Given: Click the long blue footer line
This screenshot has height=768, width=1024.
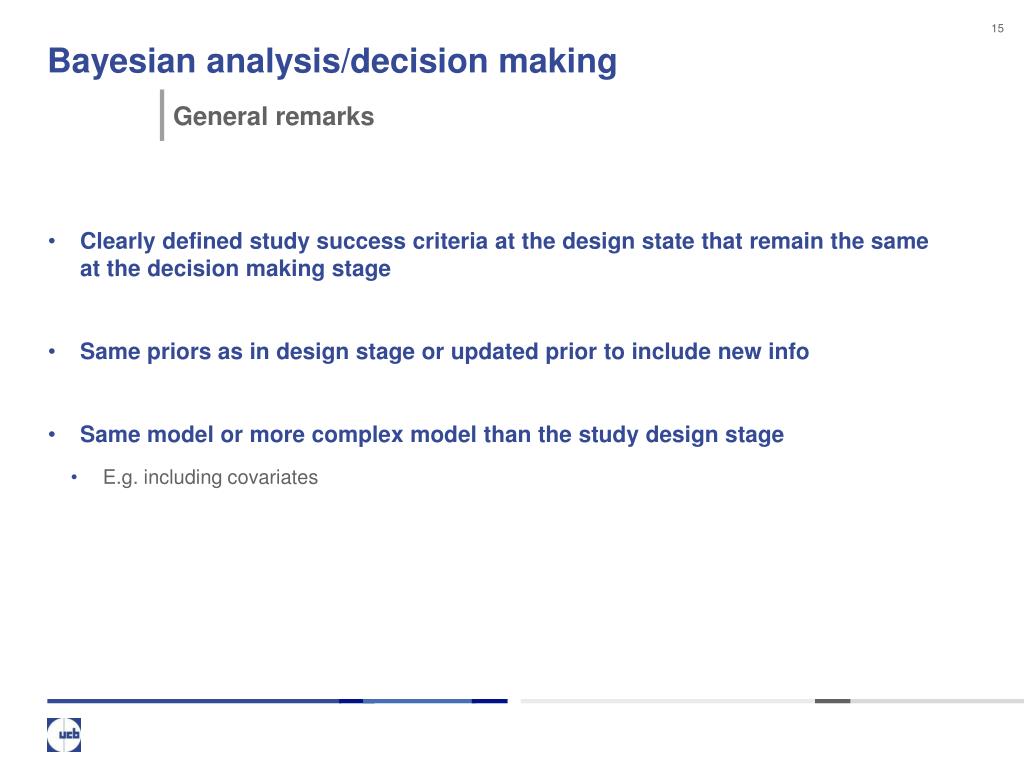Looking at the screenshot, I should 277,701.
